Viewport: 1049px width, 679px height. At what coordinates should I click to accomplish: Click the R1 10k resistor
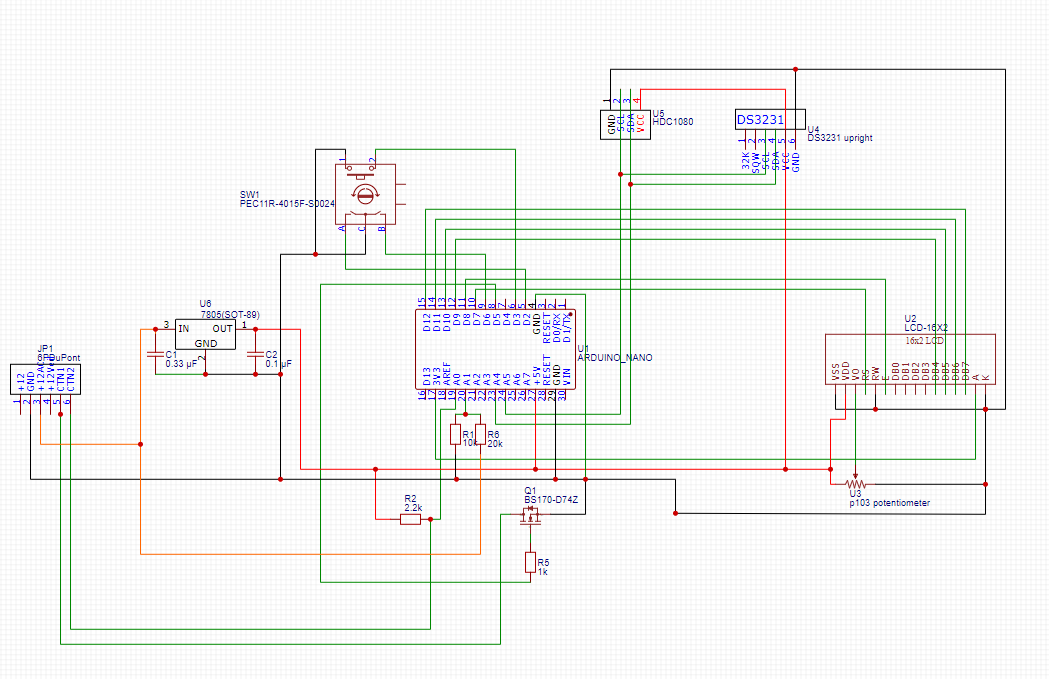[x=456, y=434]
